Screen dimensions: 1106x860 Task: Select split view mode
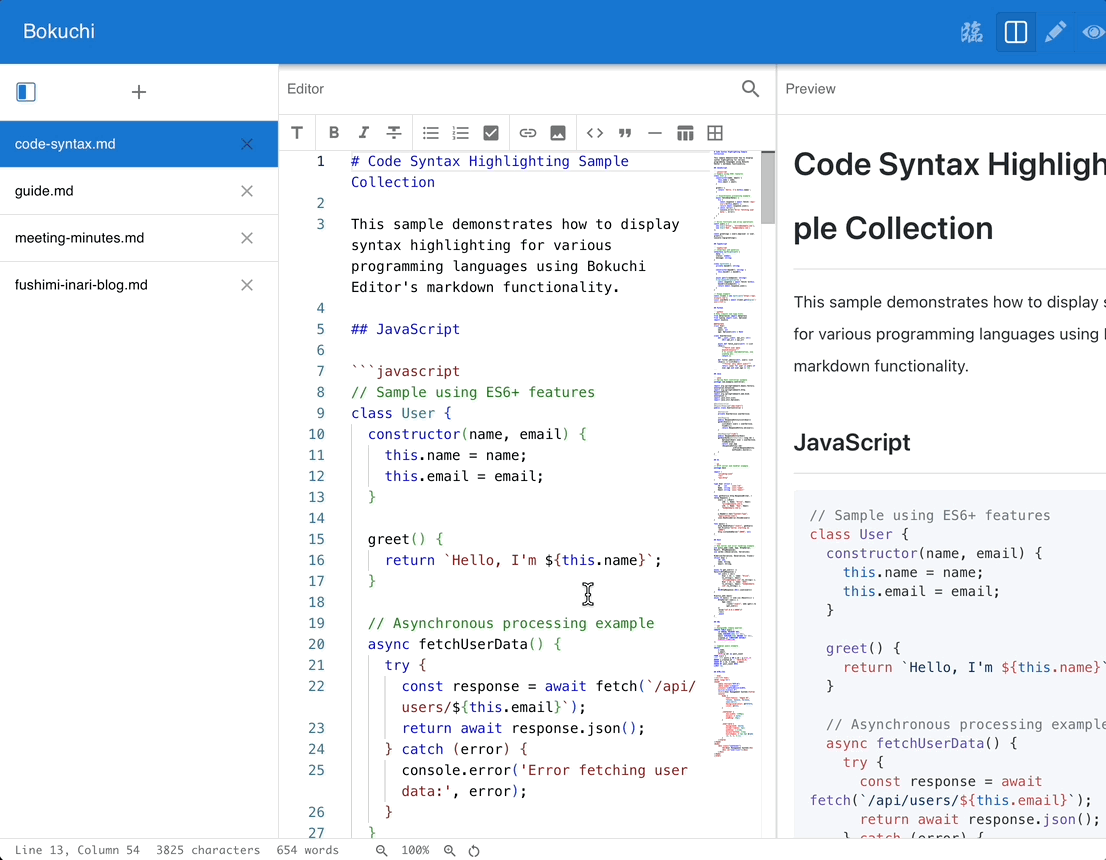(x=1016, y=32)
